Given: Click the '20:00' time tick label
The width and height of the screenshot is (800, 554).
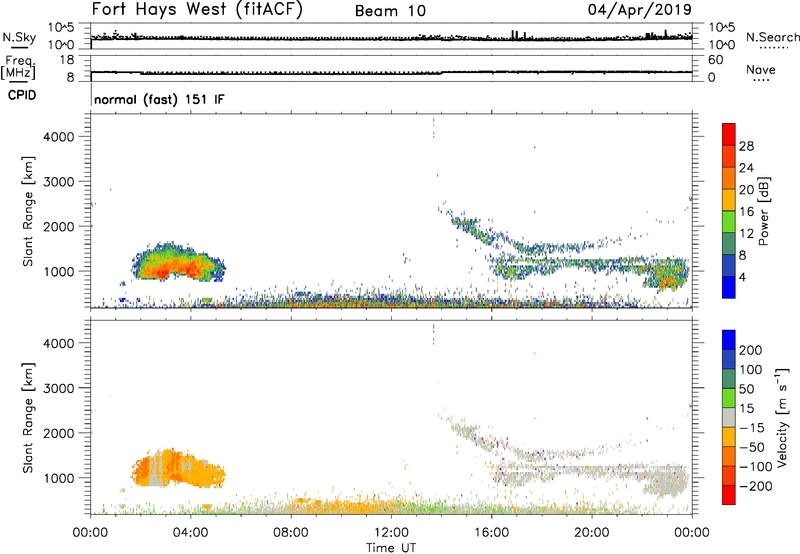Looking at the screenshot, I should [x=592, y=533].
